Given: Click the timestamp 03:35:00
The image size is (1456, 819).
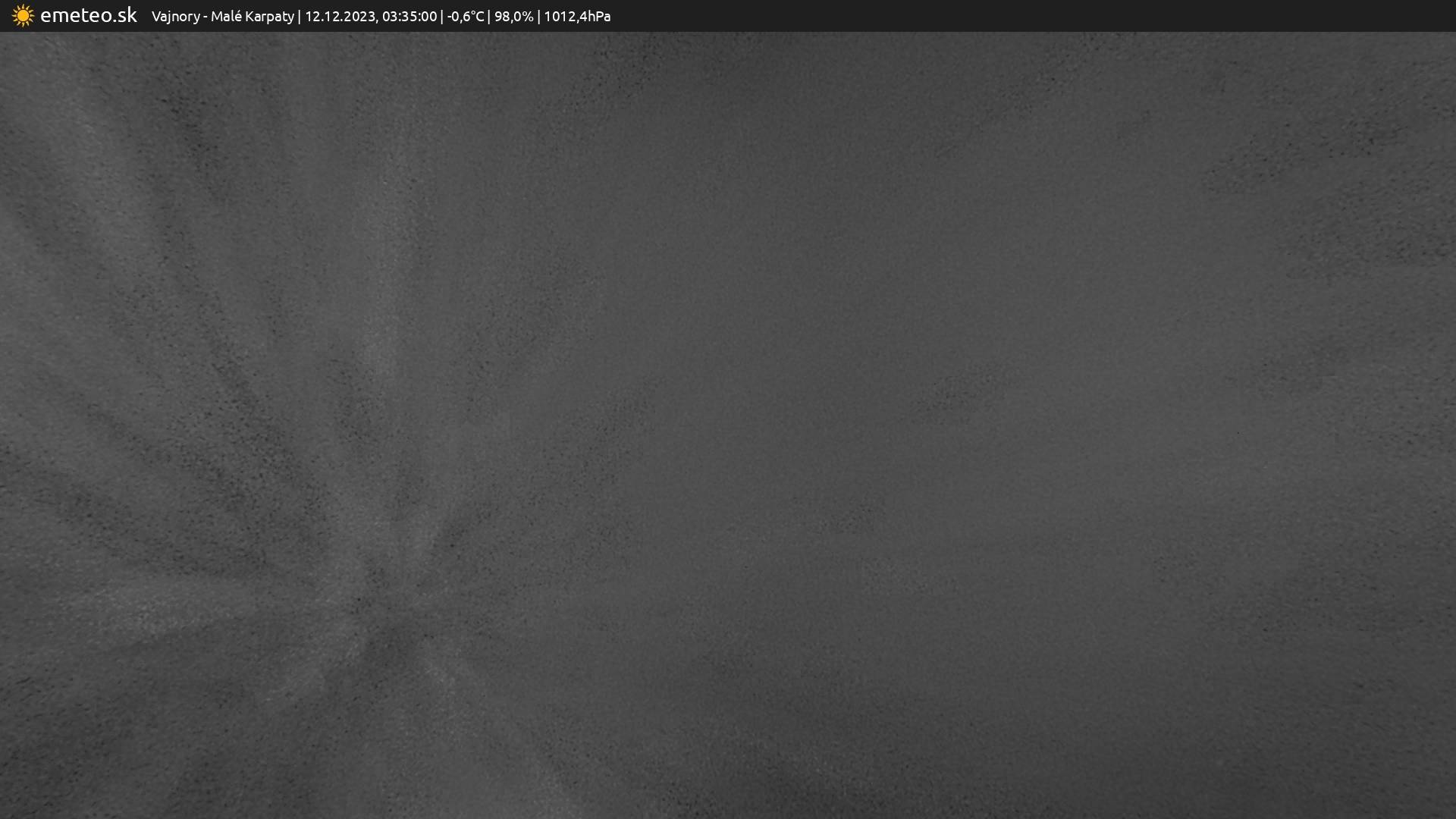Looking at the screenshot, I should point(409,16).
